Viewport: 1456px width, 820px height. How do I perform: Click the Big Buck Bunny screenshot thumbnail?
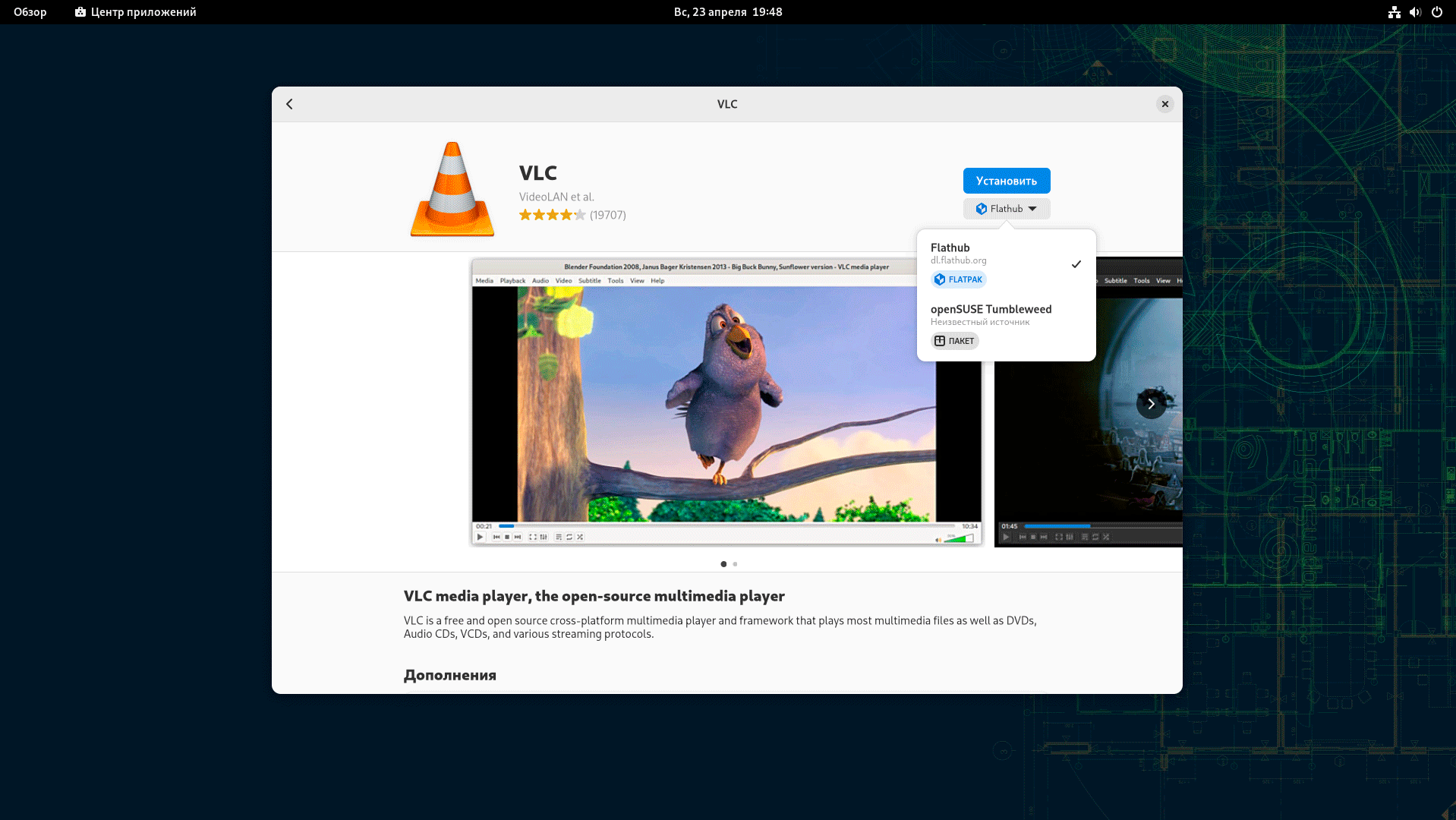726,402
